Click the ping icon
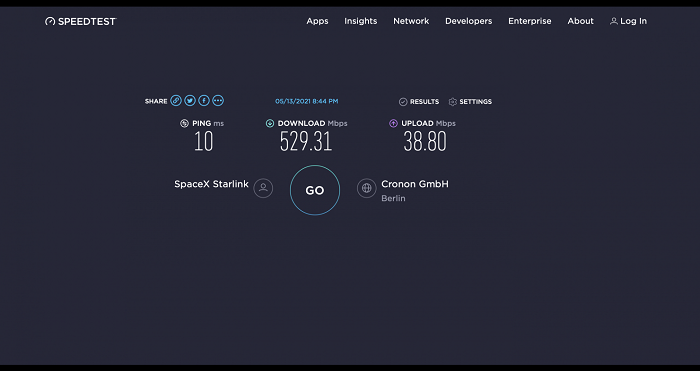Viewport: 700px width, 371px height. (x=184, y=123)
